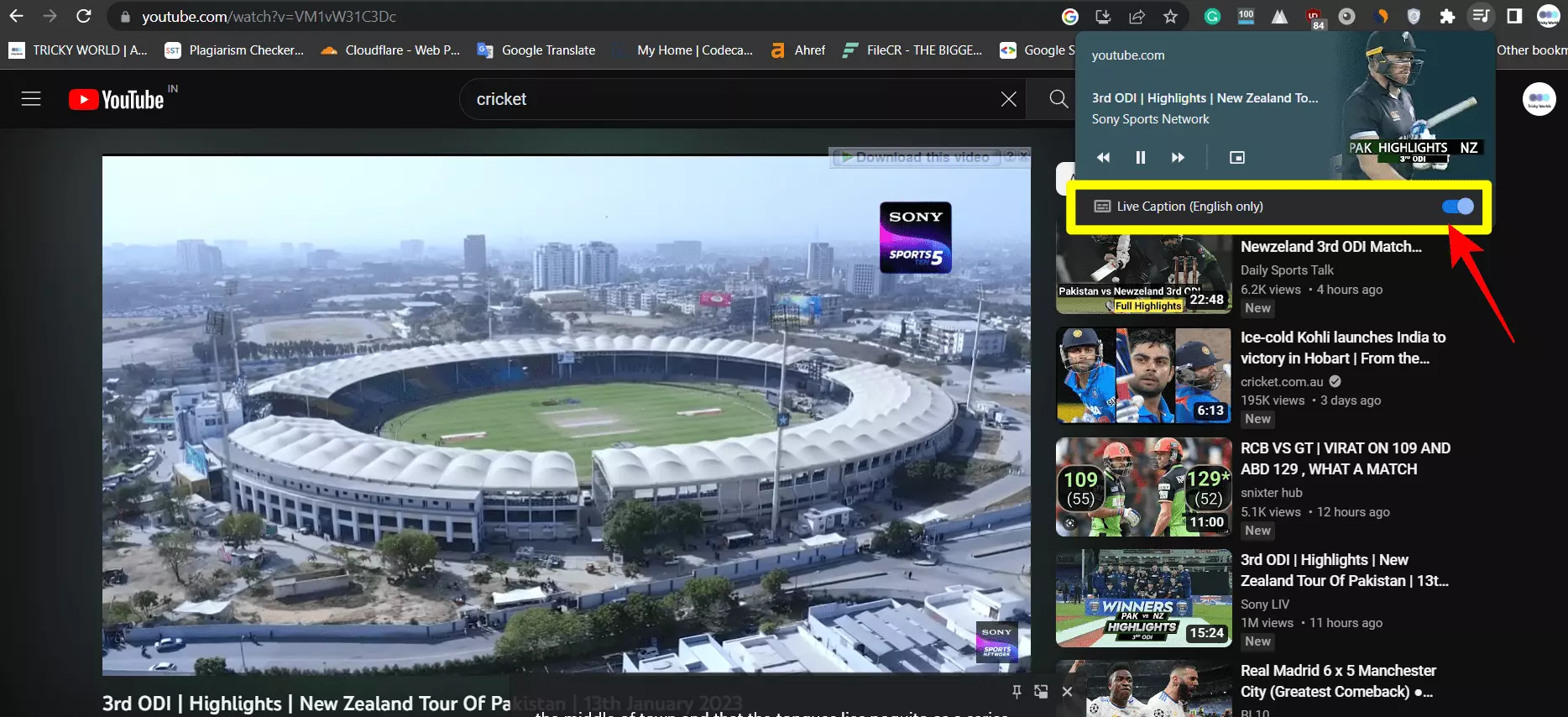Open the Plagiarism Checker bookmark
This screenshot has width=1568, height=717.
pos(234,50)
